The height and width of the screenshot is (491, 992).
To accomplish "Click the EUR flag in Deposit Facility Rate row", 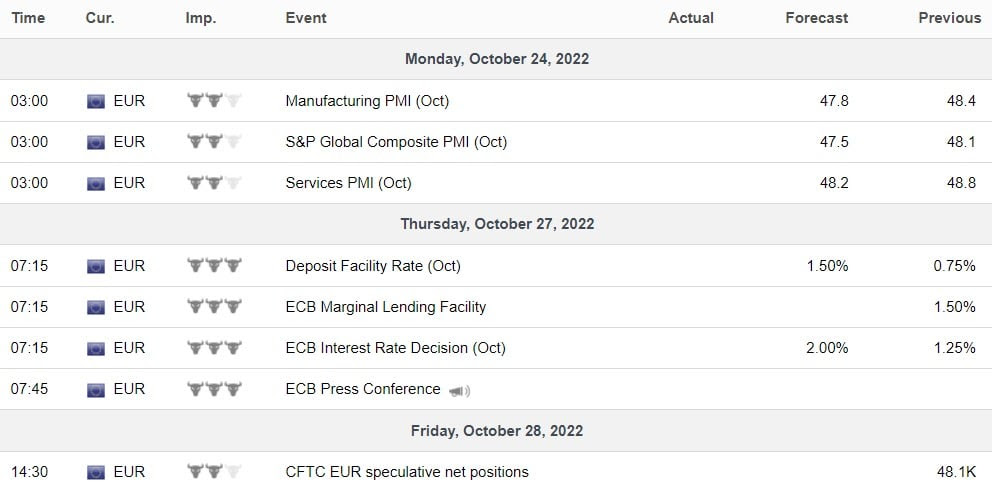I will point(96,266).
